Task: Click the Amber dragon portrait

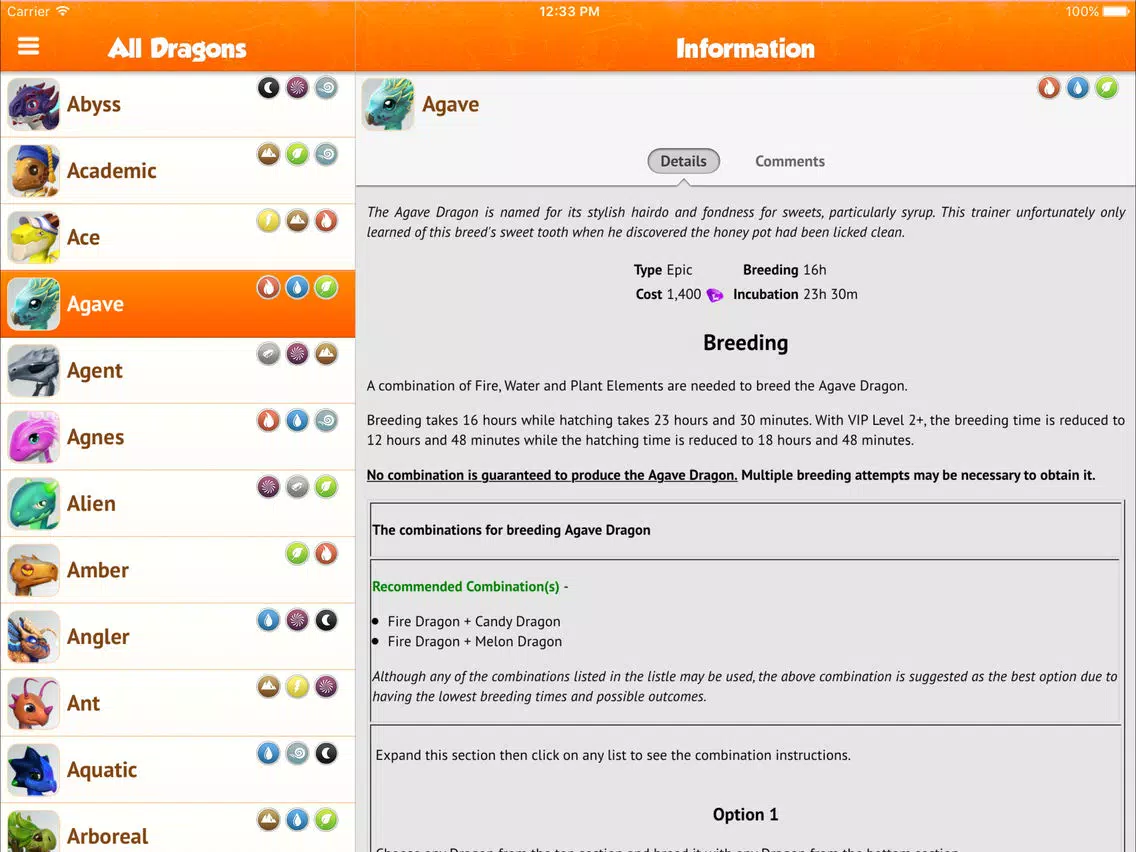Action: coord(33,571)
